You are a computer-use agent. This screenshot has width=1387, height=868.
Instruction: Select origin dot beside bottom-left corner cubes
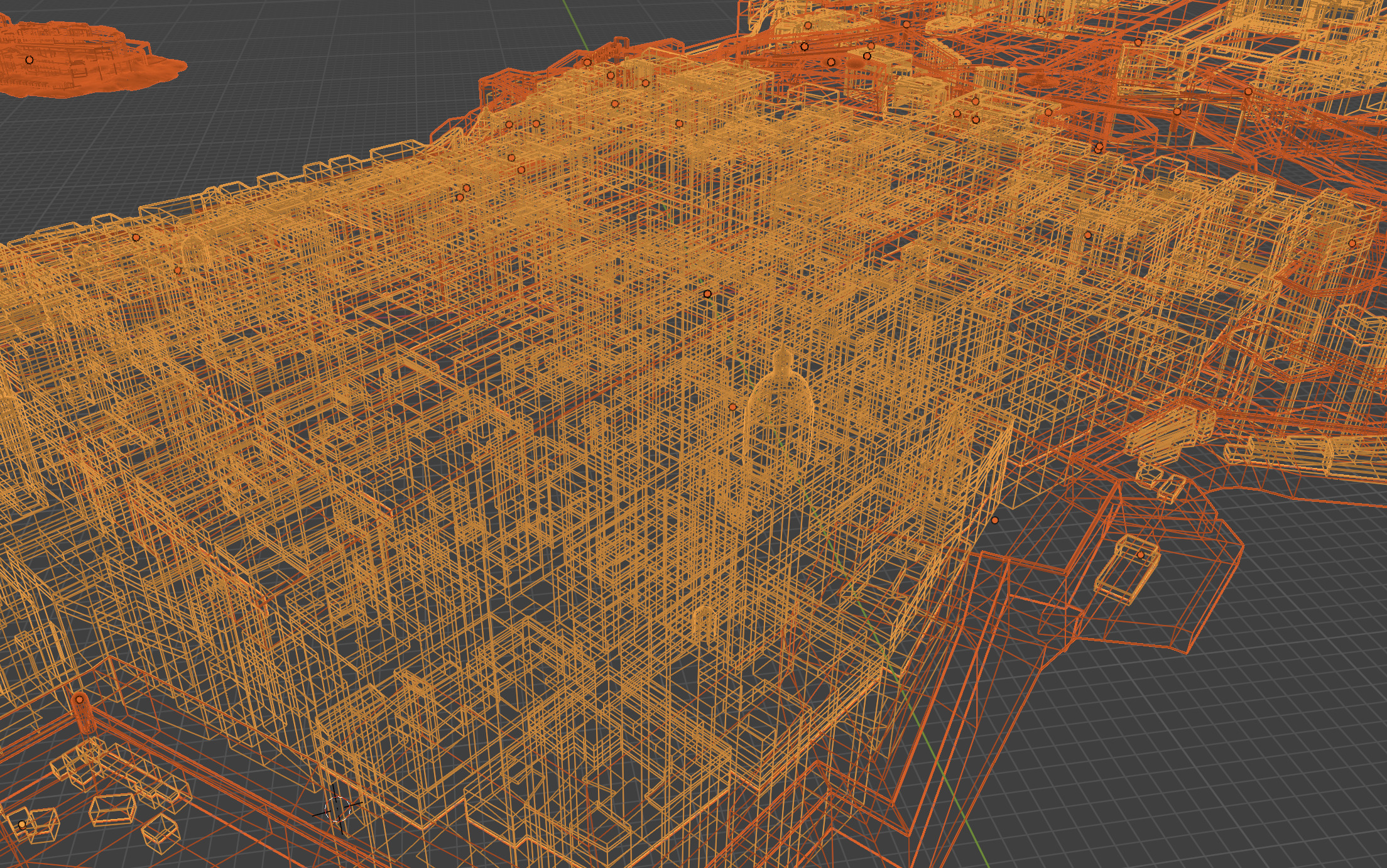click(x=22, y=824)
